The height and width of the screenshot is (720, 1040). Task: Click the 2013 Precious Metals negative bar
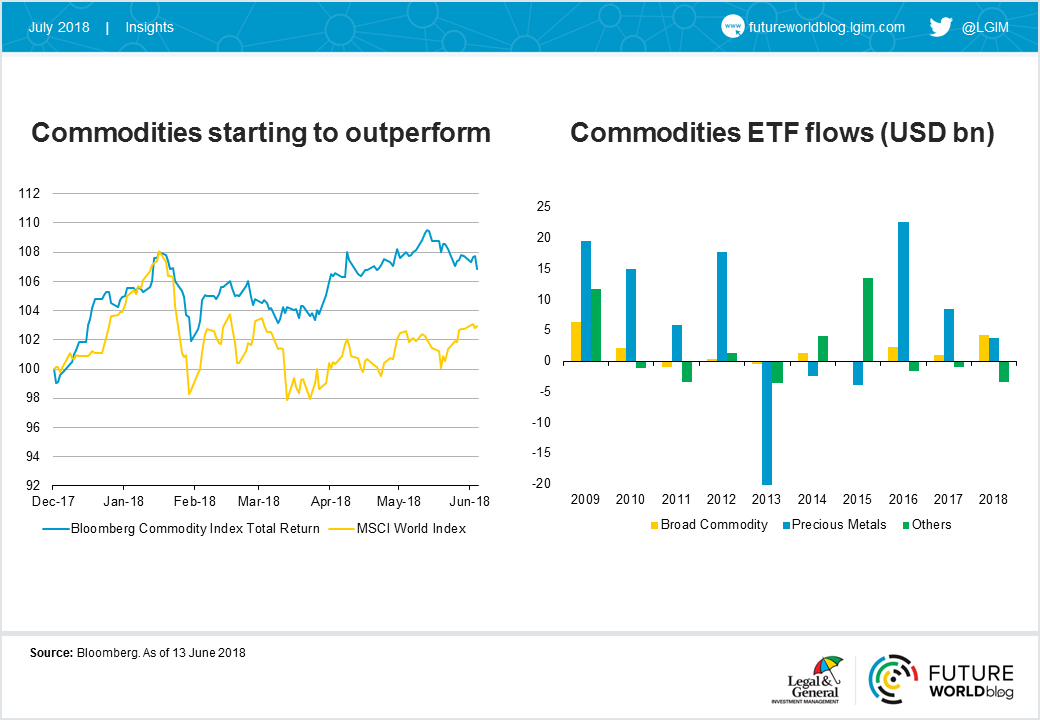click(767, 423)
